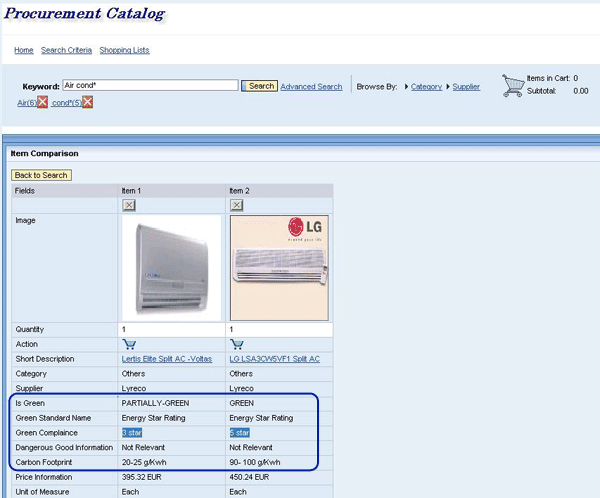Click into the Keyword input field
Screen dimensions: 600x498
[x=149, y=86]
